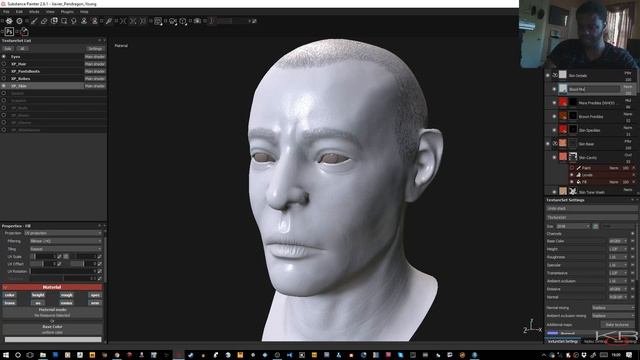Click the add channel plus icon beside Channels
Viewport: 640px width, 360px height.
point(633,233)
